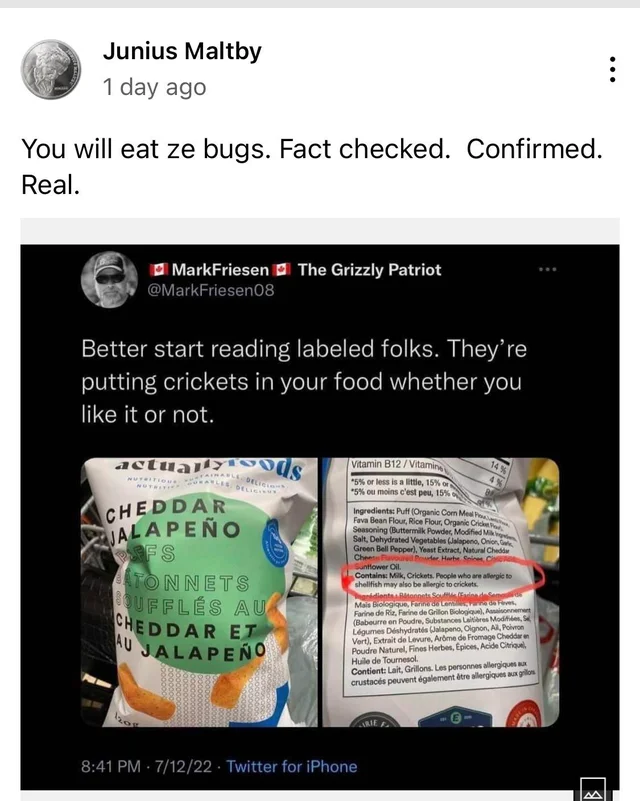Click the red-circled Contains Crickets text
The image size is (640, 801).
click(x=434, y=579)
